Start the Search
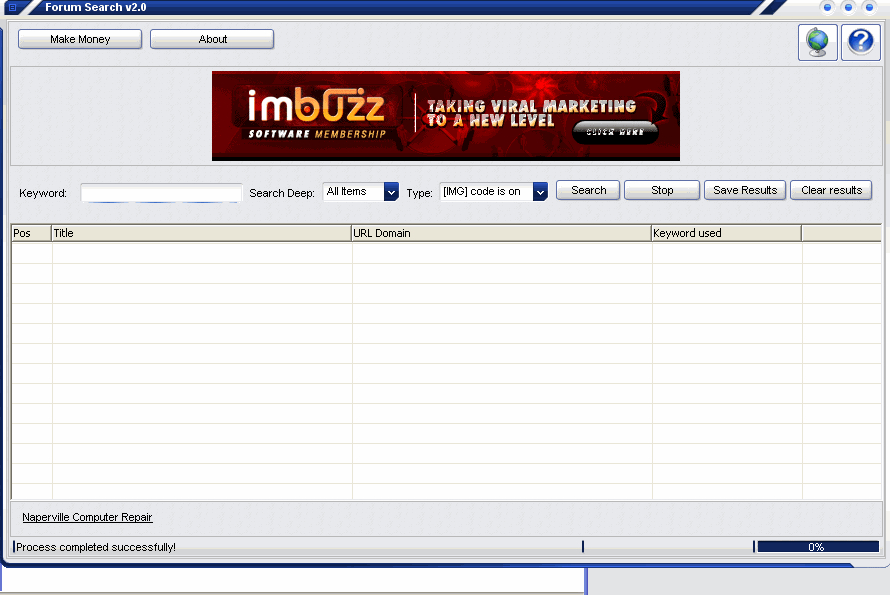Image resolution: width=890 pixels, height=595 pixels. [x=588, y=190]
